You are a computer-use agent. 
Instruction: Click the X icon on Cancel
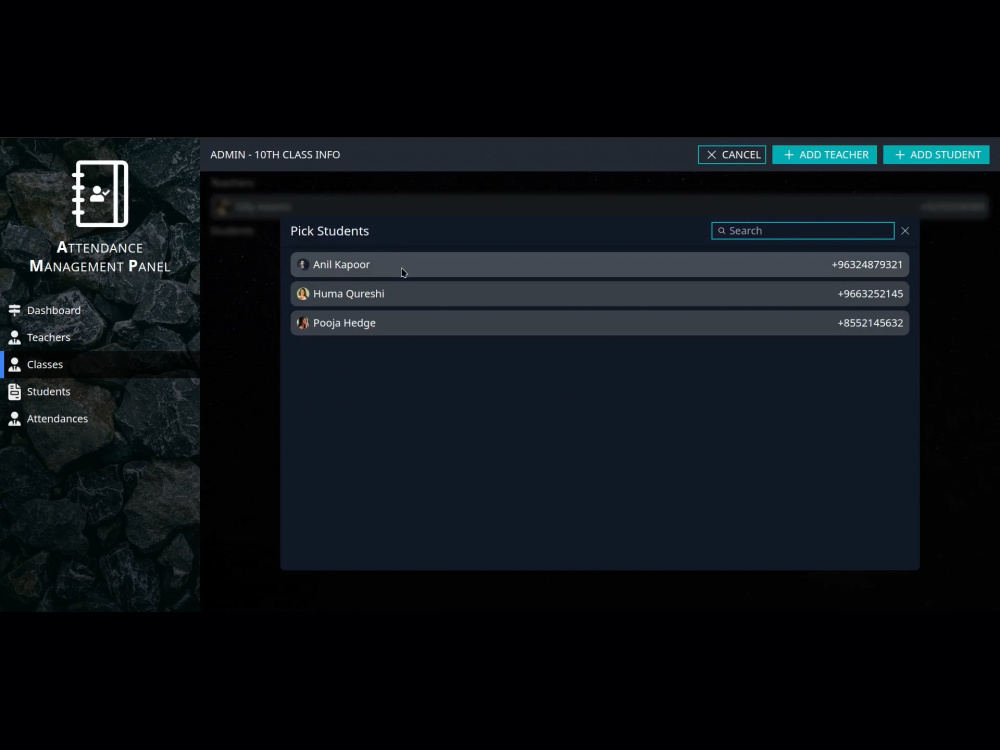point(712,155)
